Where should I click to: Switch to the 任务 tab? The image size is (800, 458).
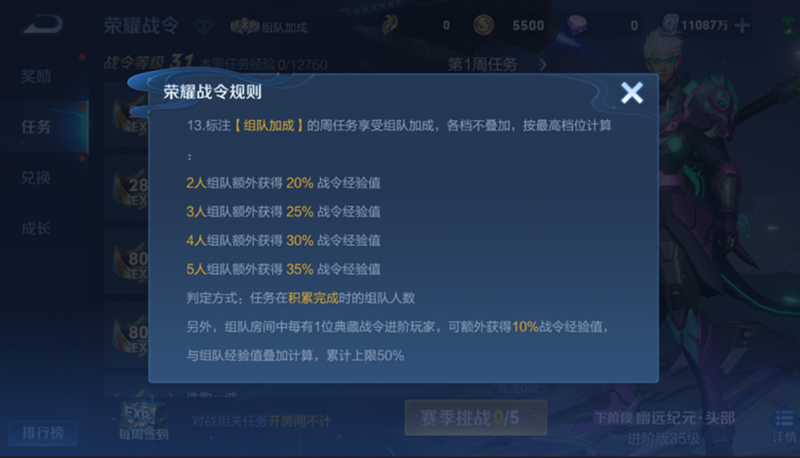pos(36,126)
